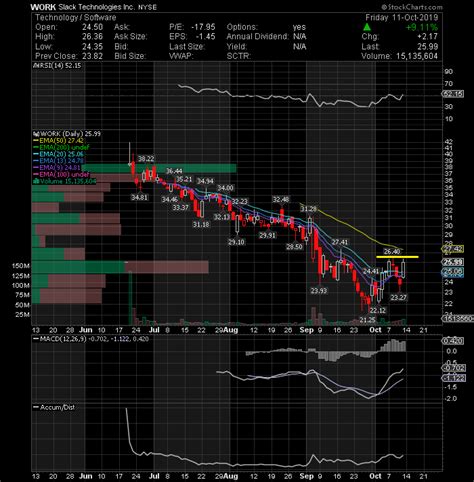This screenshot has width=474, height=482.
Task: Click the 26.40 resistance price label
Action: [392, 252]
